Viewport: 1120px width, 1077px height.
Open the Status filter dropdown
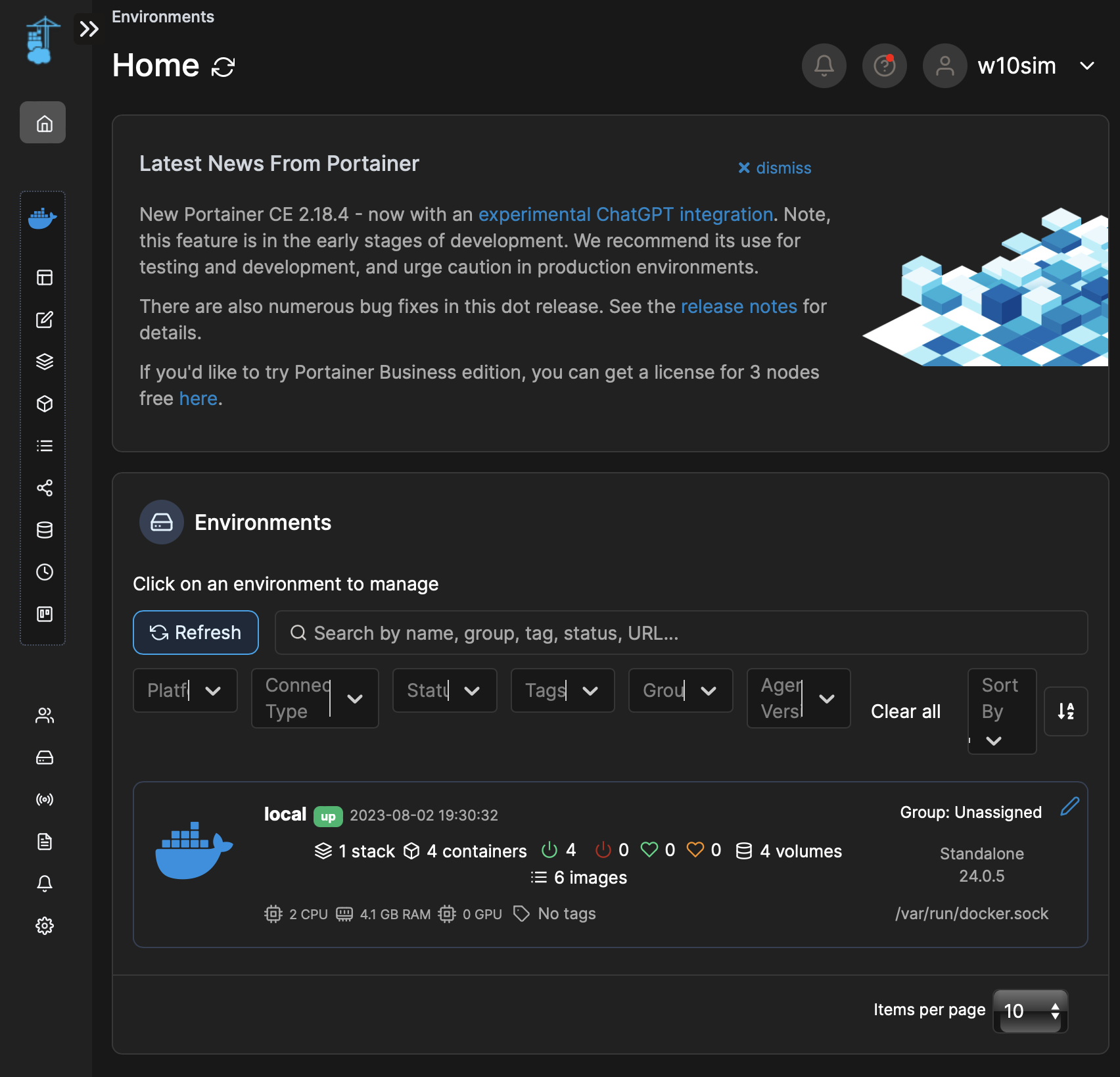pyautogui.click(x=444, y=690)
